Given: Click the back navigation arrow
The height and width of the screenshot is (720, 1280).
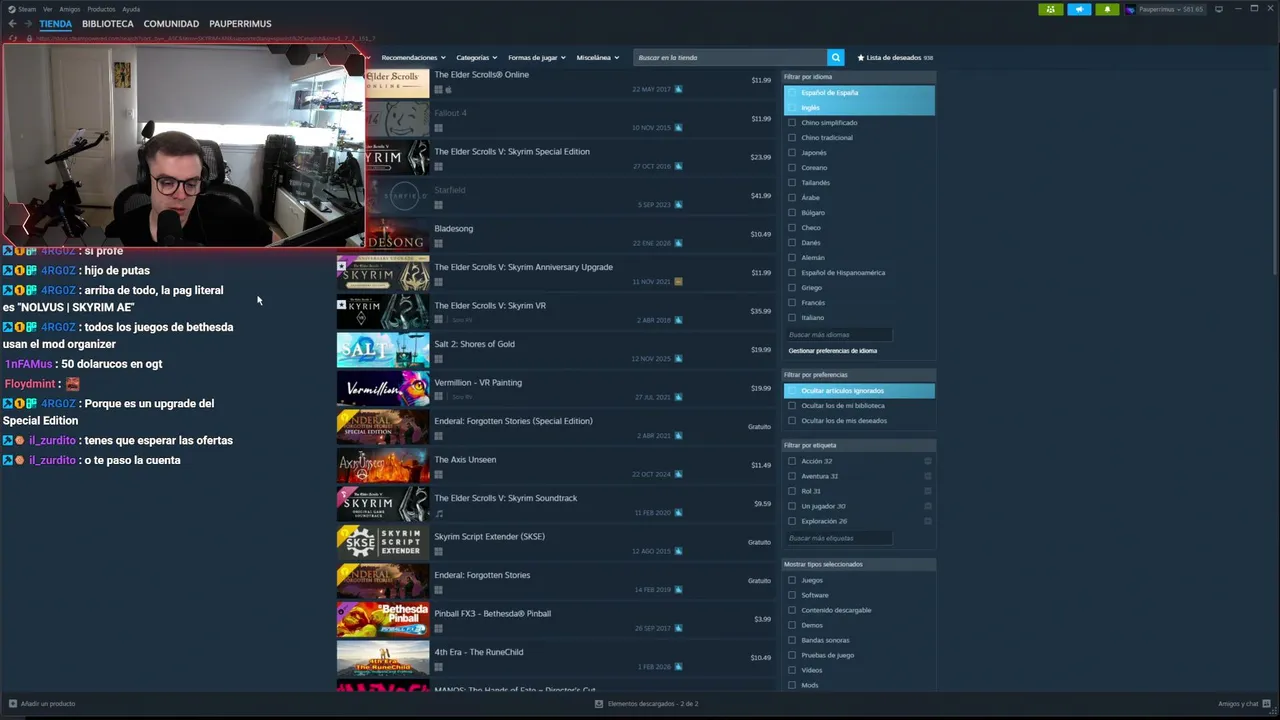Looking at the screenshot, I should [x=12, y=23].
